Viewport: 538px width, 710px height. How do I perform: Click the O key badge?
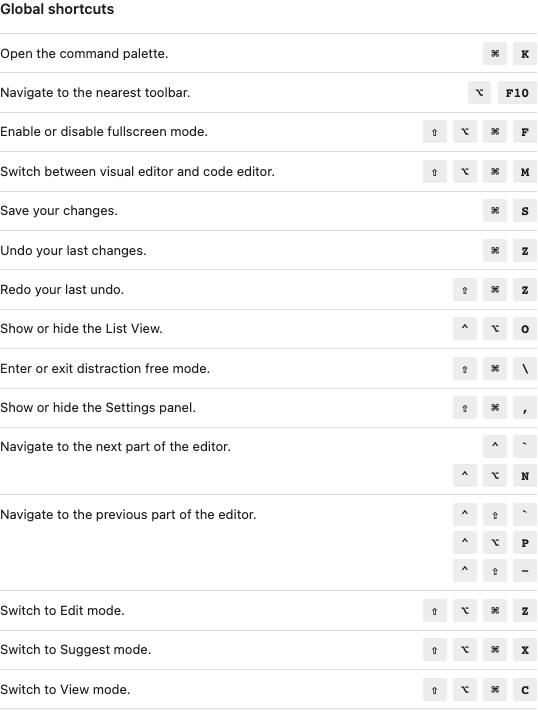[x=525, y=329]
